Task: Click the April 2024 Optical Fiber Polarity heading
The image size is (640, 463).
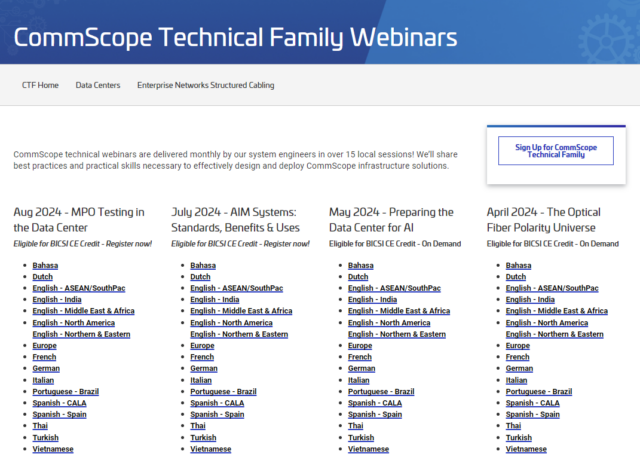Action: pos(543,220)
